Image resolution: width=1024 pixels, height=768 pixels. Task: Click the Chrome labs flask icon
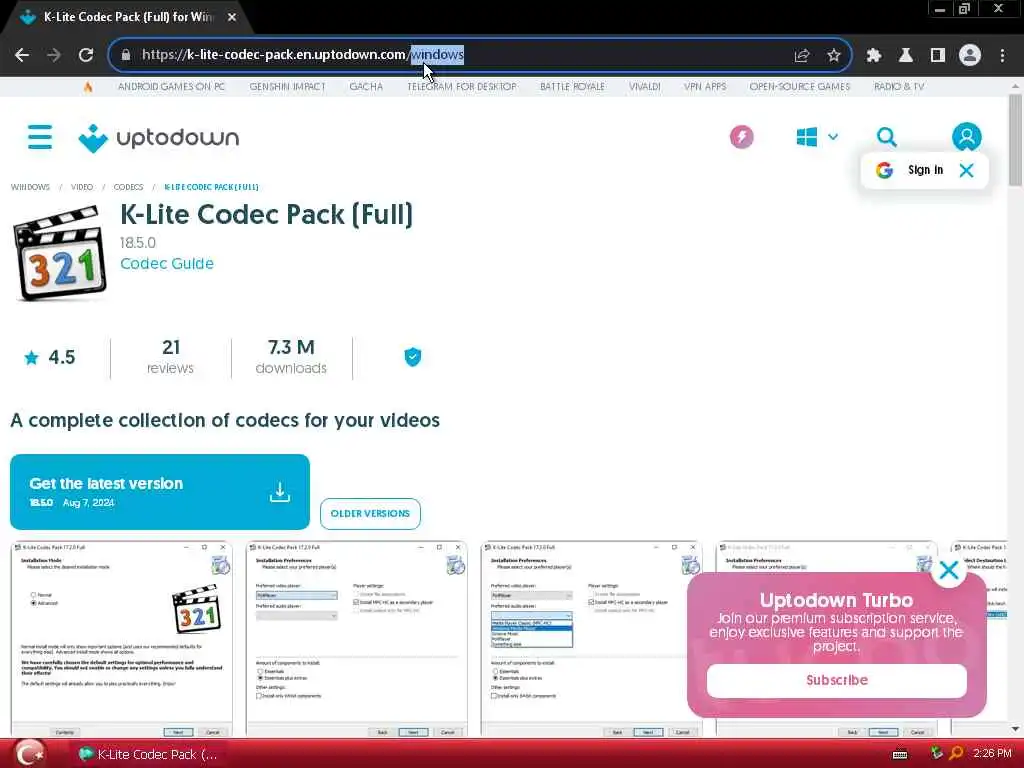tap(906, 56)
